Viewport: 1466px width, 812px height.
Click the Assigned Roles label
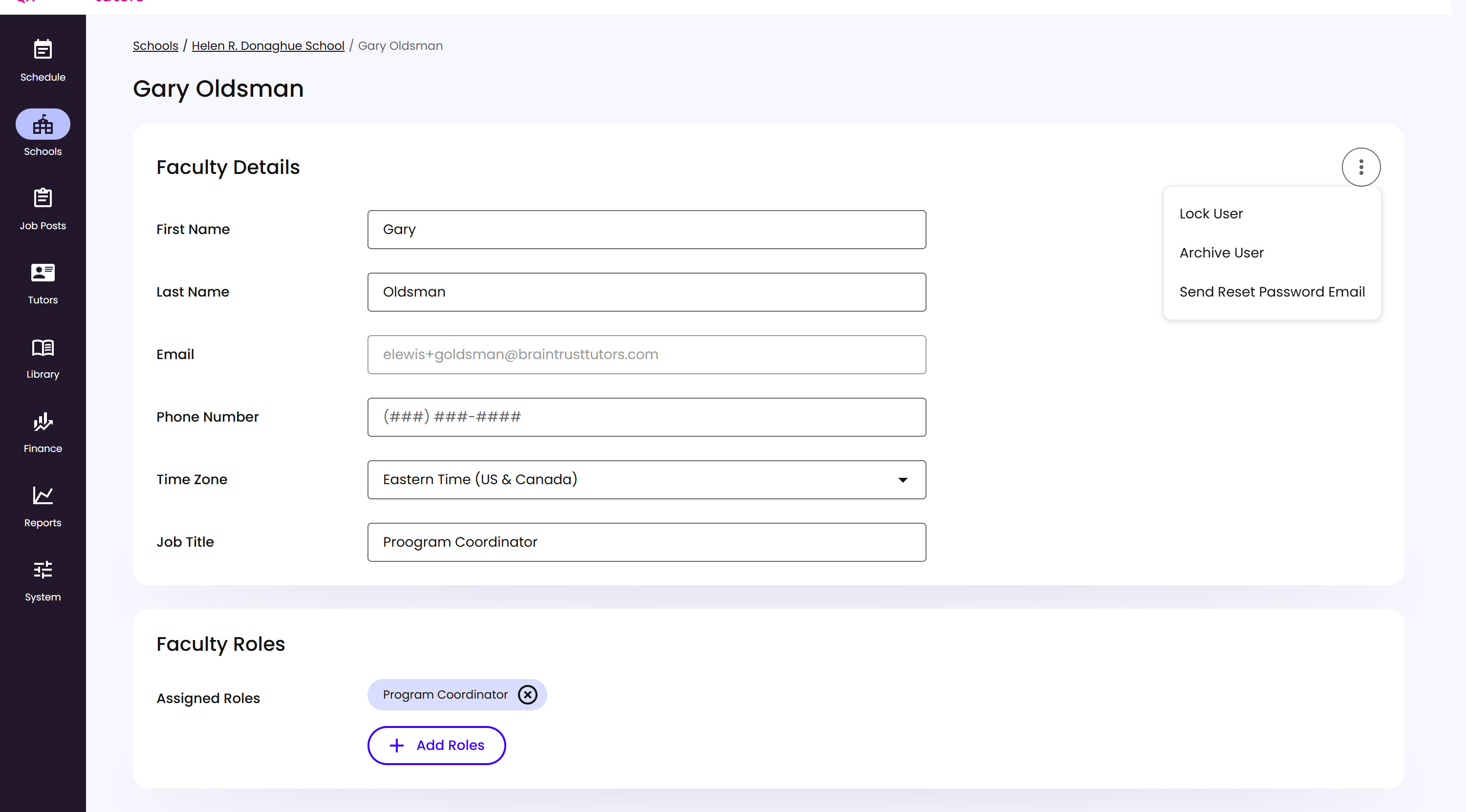[208, 698]
